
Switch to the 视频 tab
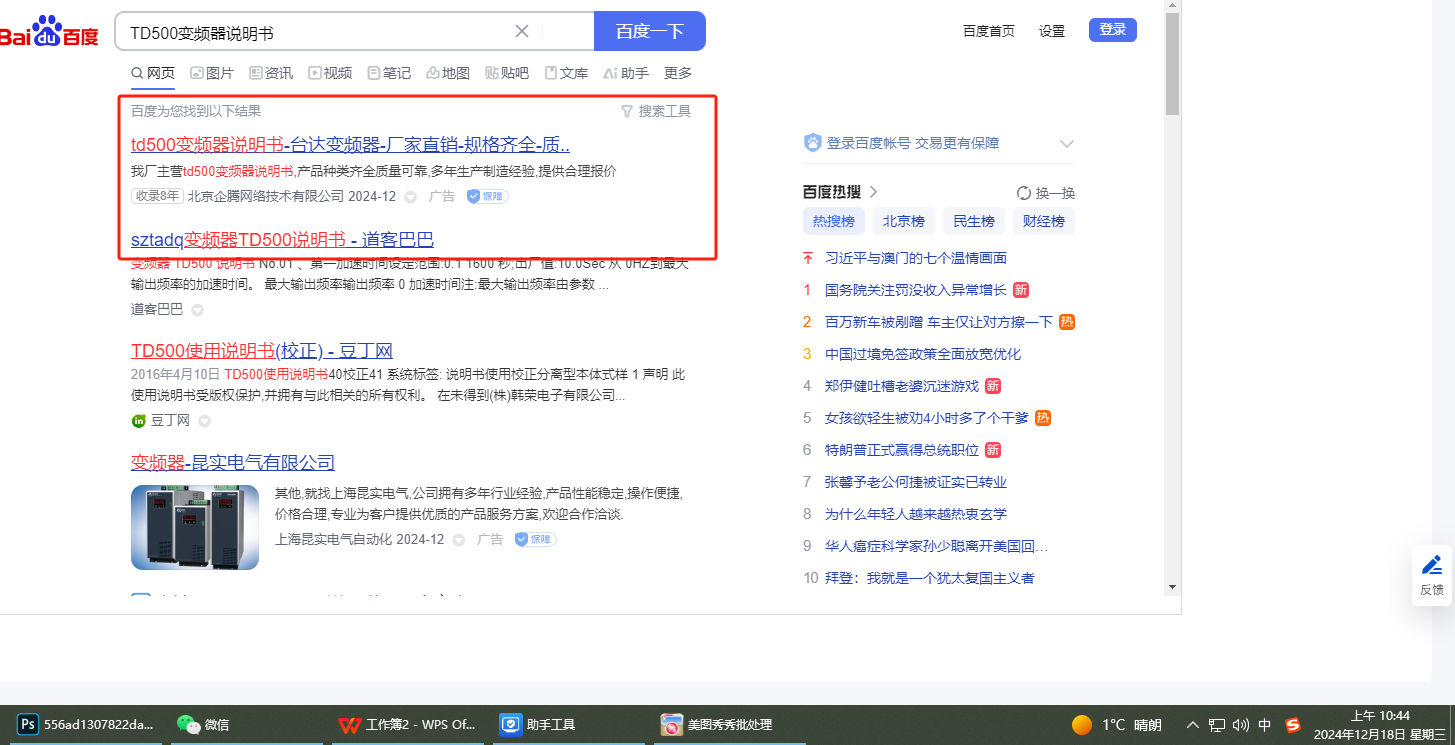[x=330, y=73]
